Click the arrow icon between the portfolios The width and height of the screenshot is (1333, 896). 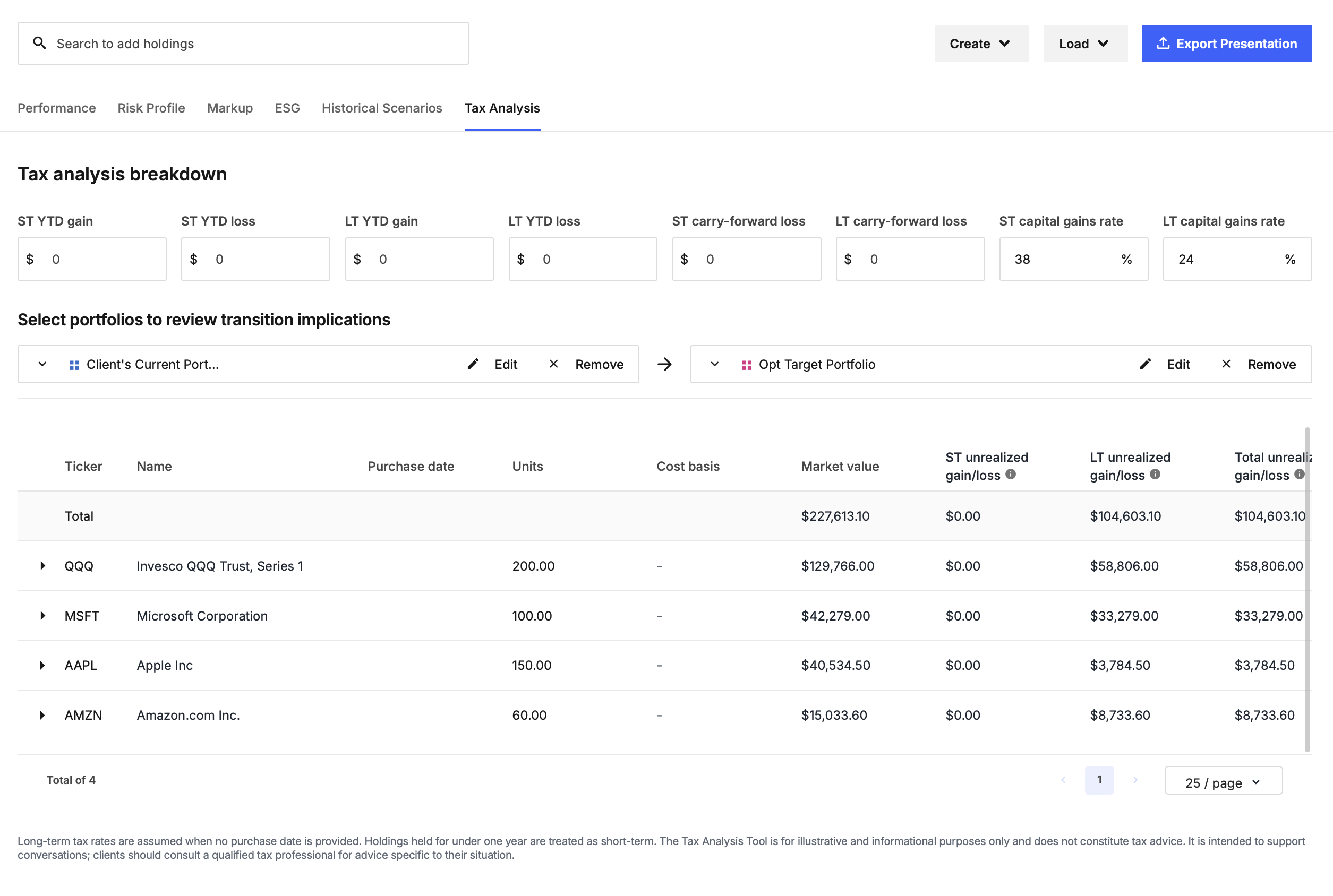664,364
